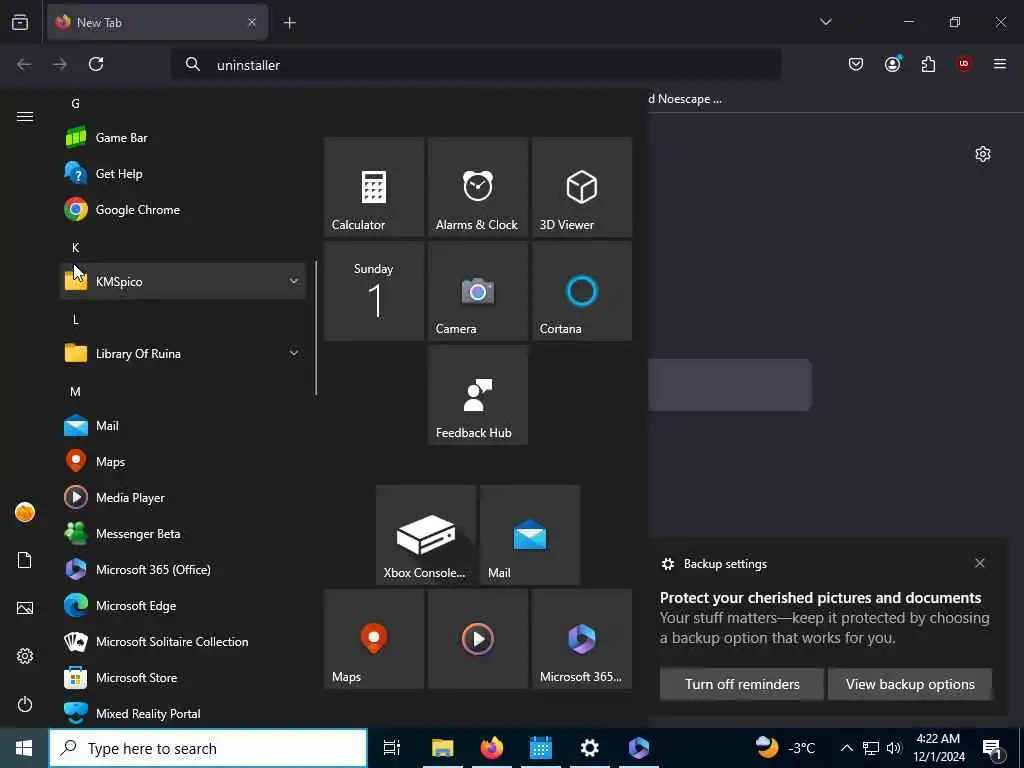Screen dimensions: 1024x768
Task: Launch the Camera tile
Action: 478,291
